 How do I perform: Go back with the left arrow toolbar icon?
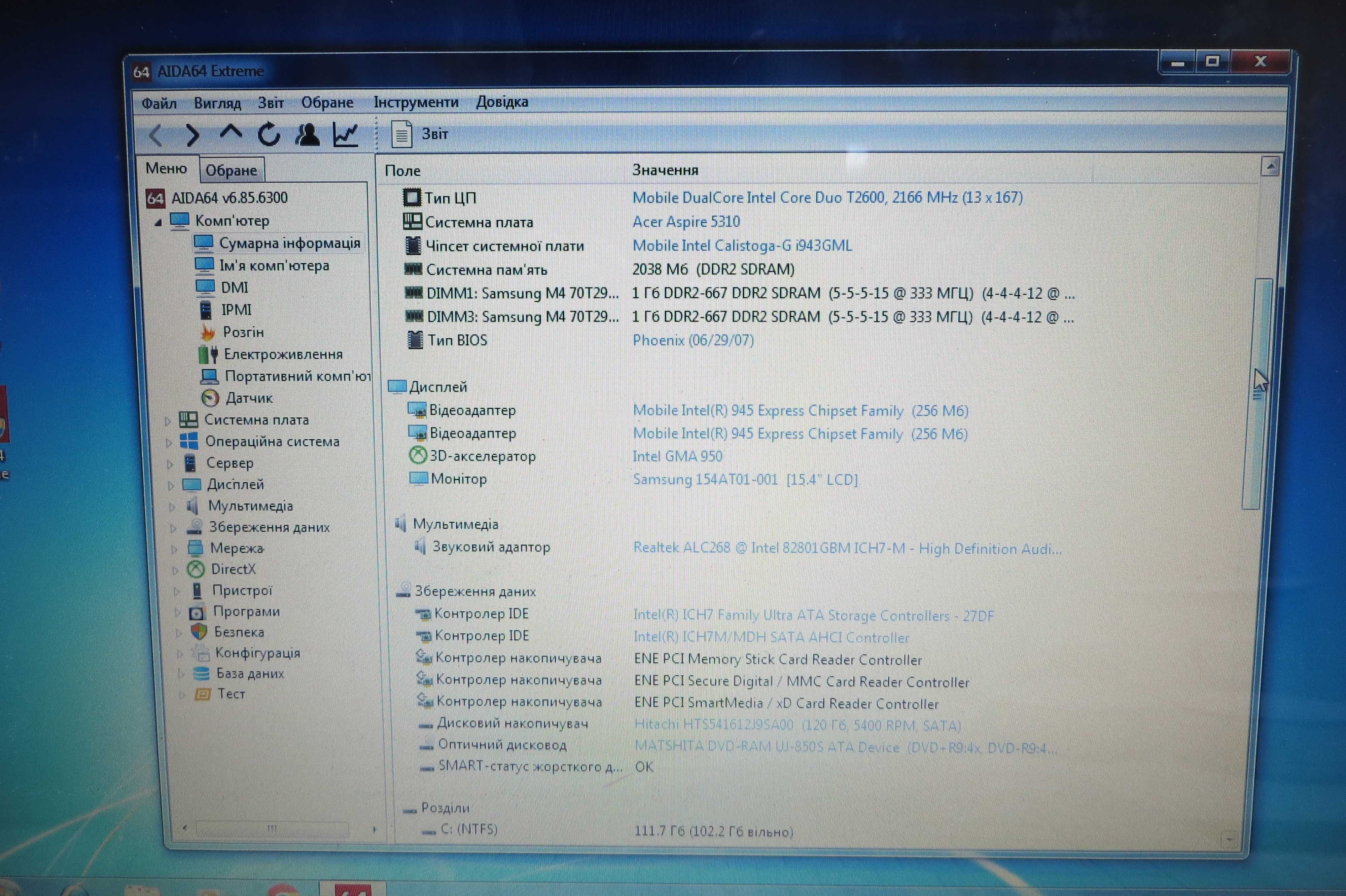(x=155, y=136)
